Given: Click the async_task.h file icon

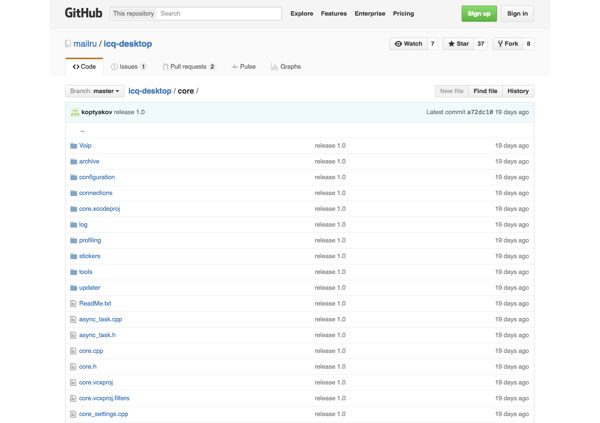Looking at the screenshot, I should tap(73, 335).
